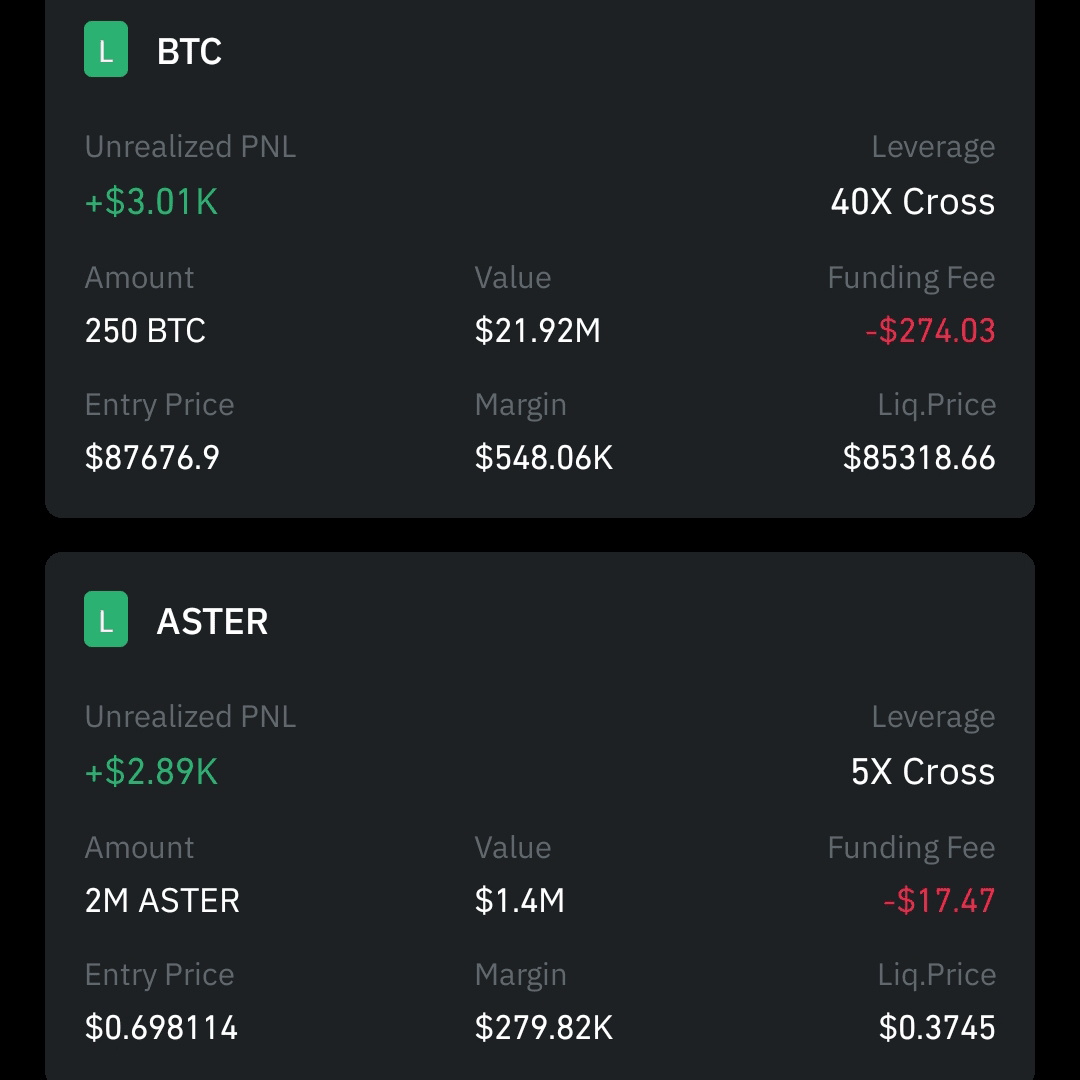
Task: Select ASTER margin $279.82K
Action: (x=543, y=1027)
